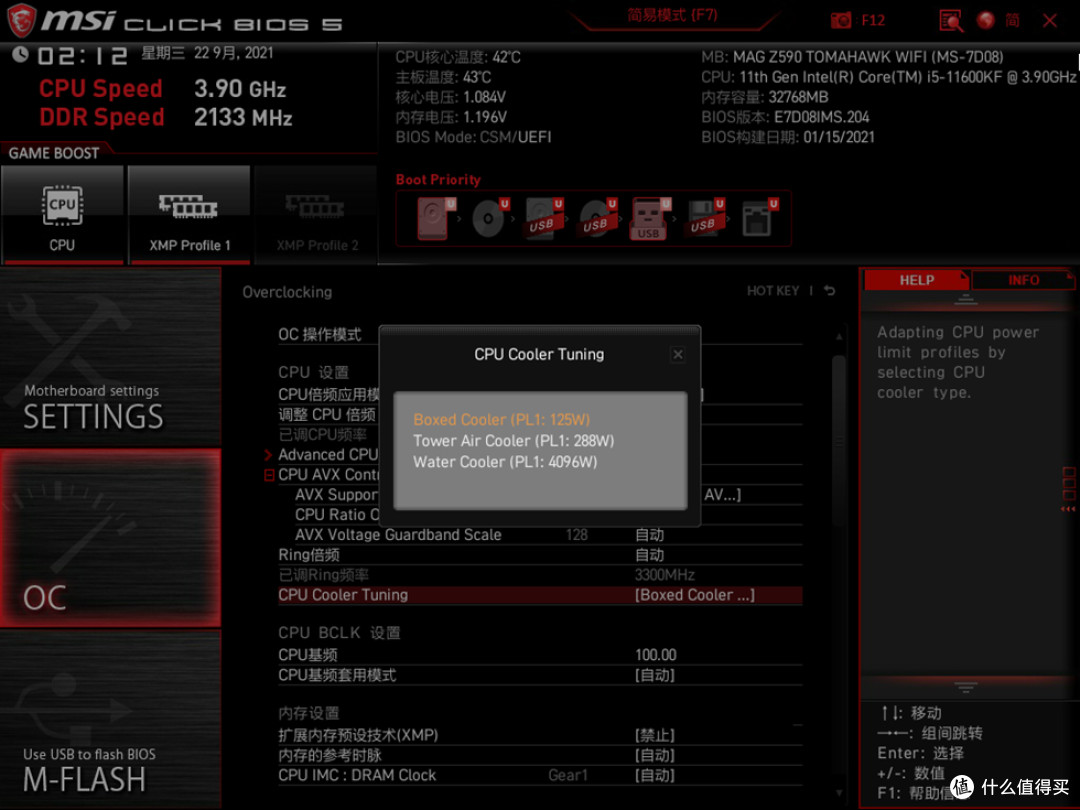Screen dimensions: 1080x810
Task: Open the BIOS search magnifier icon
Action: [951, 21]
